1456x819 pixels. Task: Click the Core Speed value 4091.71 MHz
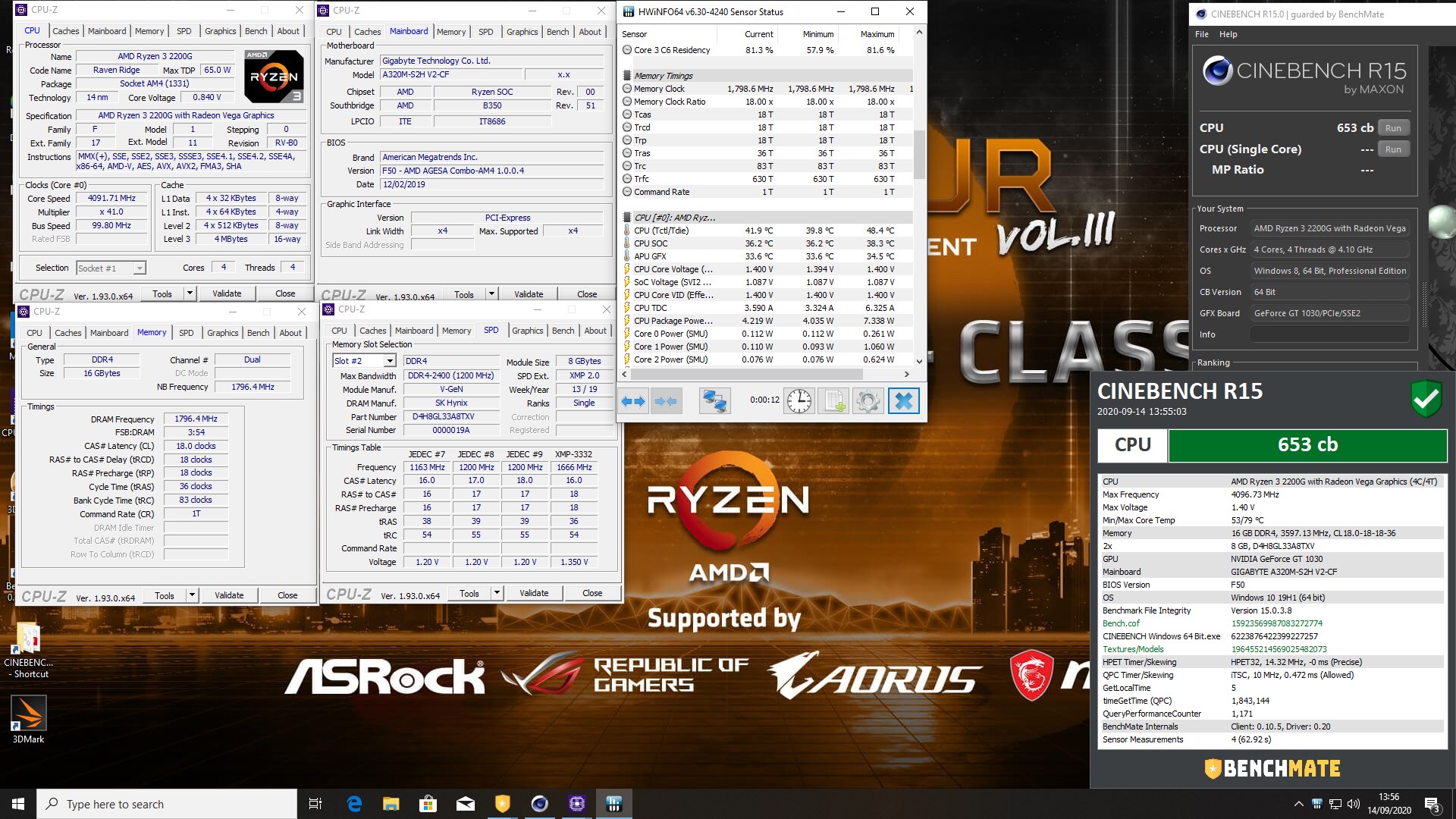click(111, 198)
